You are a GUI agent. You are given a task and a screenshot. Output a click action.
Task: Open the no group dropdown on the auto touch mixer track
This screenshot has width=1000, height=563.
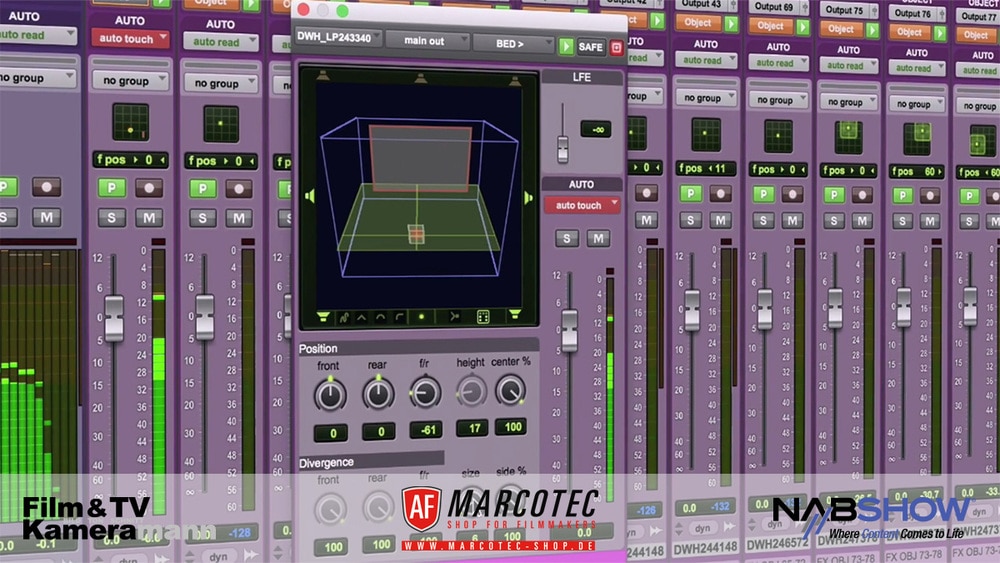[131, 81]
